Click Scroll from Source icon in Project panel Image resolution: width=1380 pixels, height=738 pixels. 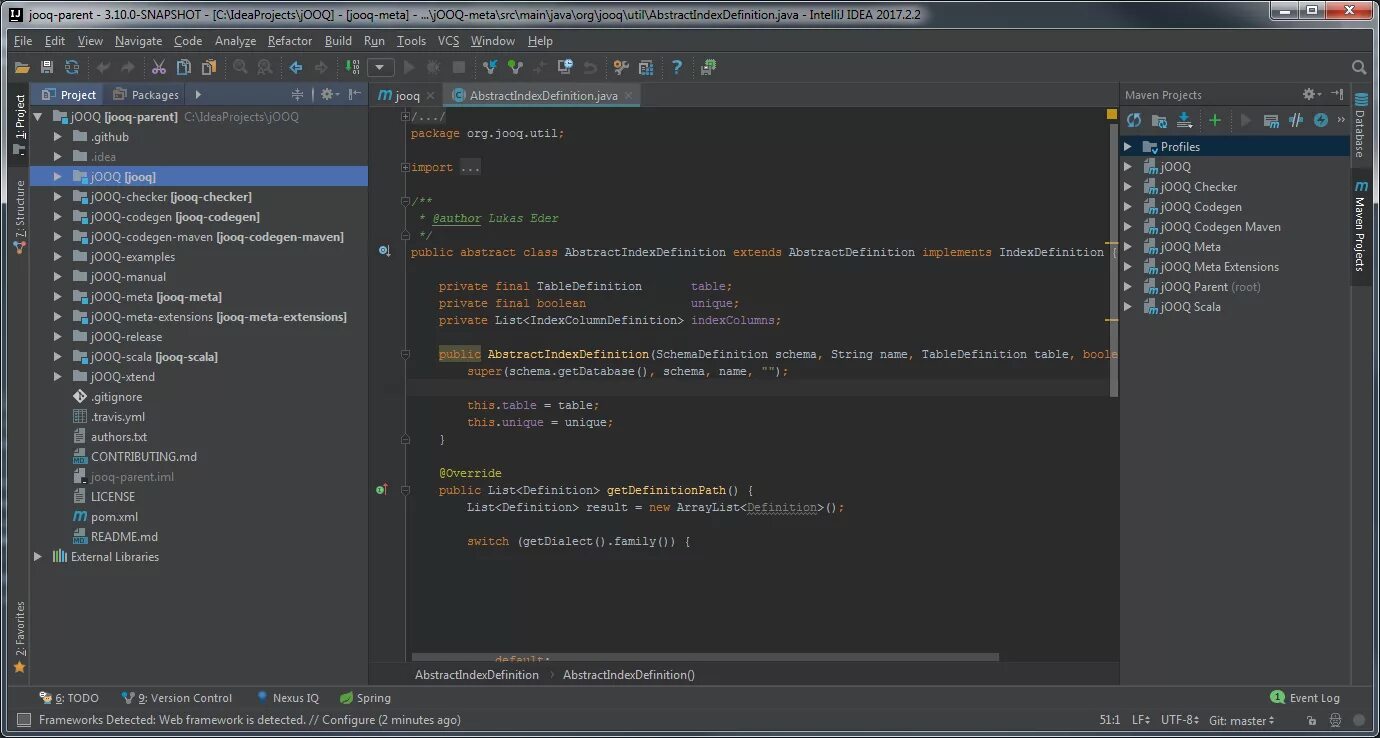click(x=297, y=94)
